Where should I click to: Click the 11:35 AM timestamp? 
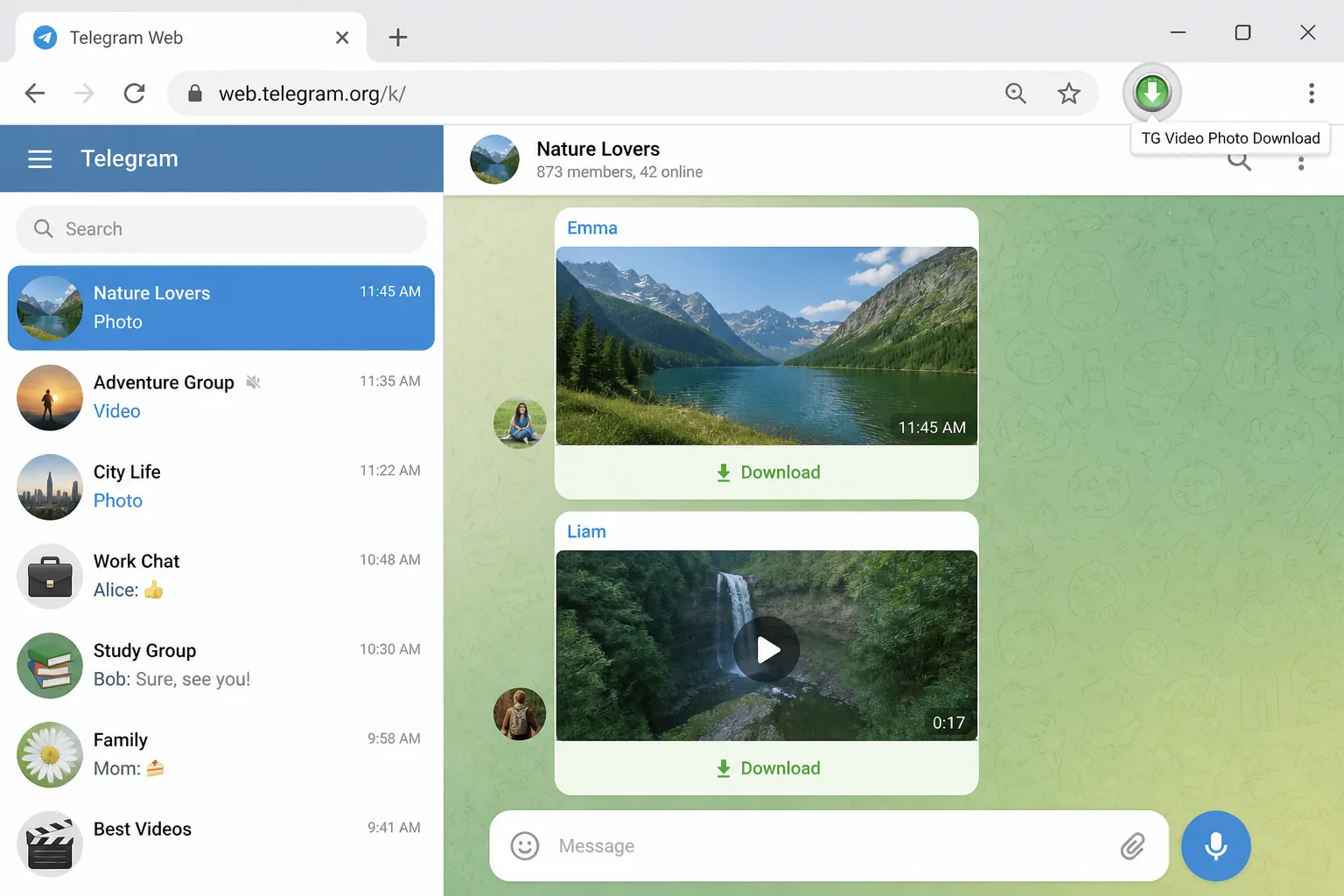click(390, 381)
